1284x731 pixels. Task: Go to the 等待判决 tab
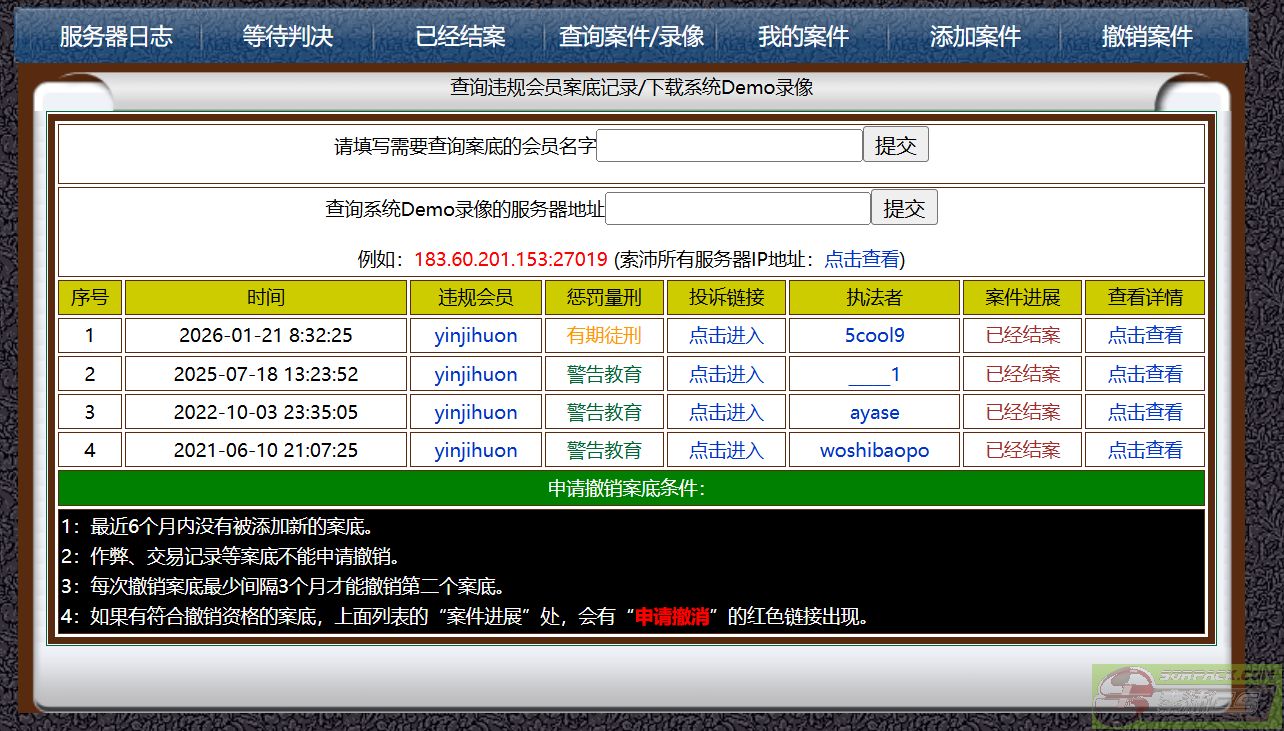tap(288, 37)
